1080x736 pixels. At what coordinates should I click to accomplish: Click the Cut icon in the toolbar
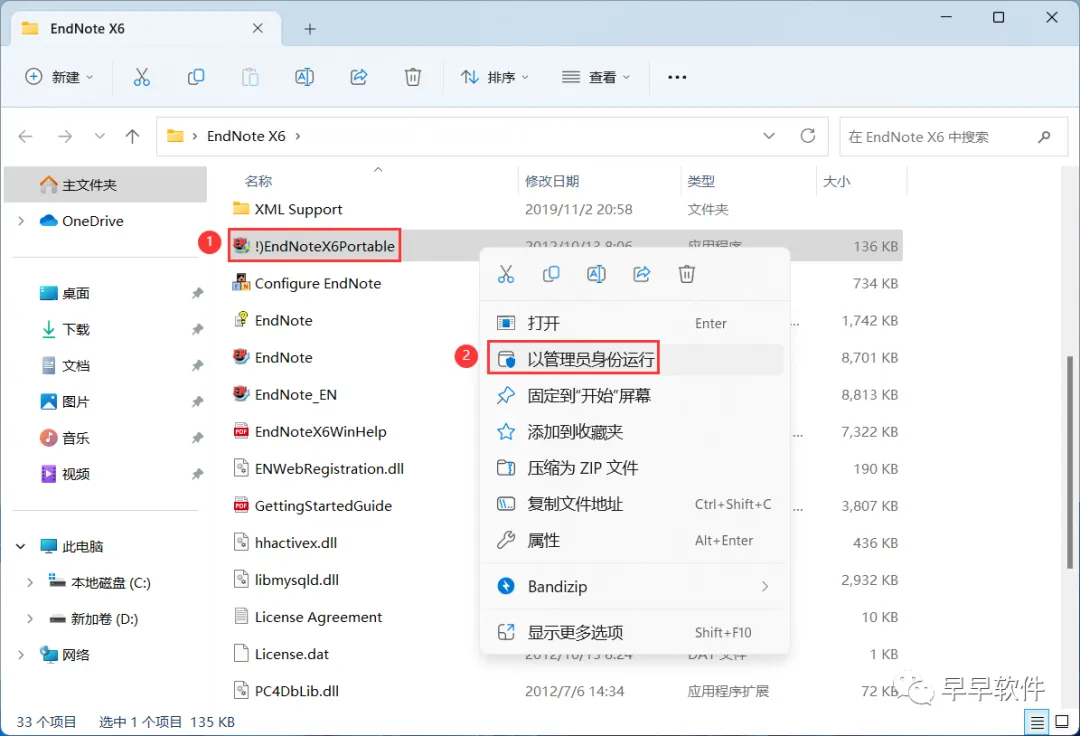coord(141,77)
